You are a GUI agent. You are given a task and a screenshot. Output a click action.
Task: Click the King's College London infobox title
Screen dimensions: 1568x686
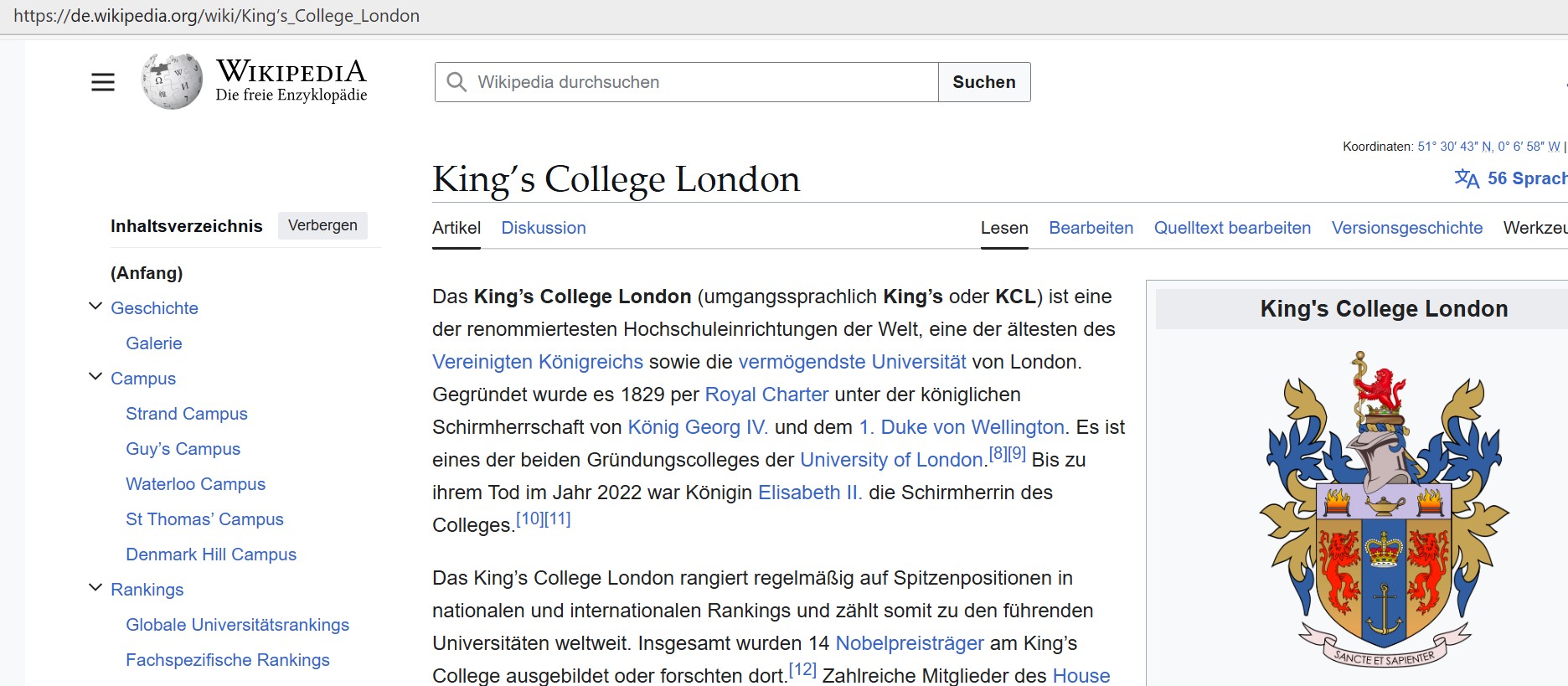(1384, 308)
